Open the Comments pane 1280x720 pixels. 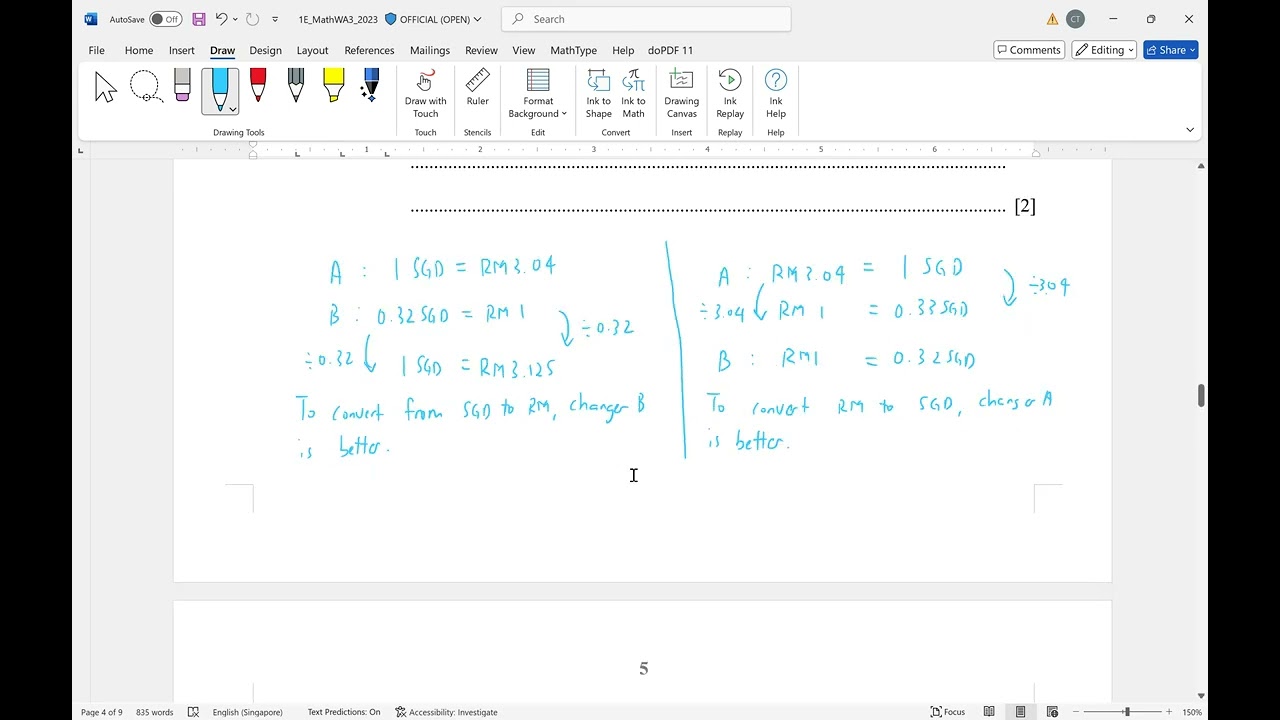[x=1028, y=50]
